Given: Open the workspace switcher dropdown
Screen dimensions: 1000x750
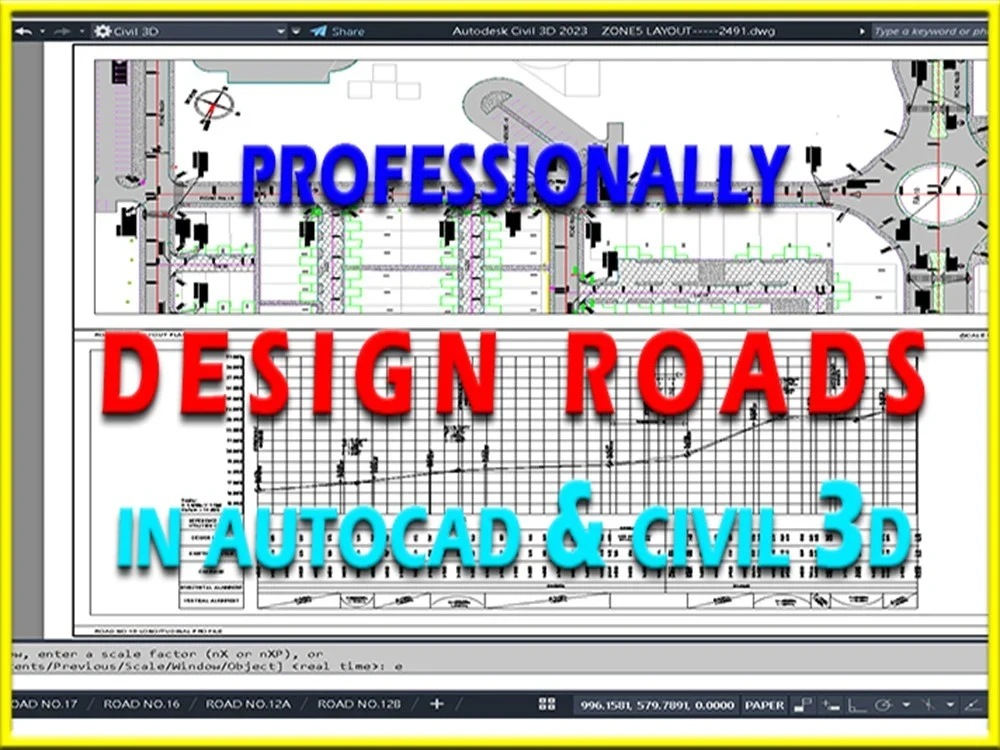Looking at the screenshot, I should click(x=282, y=31).
